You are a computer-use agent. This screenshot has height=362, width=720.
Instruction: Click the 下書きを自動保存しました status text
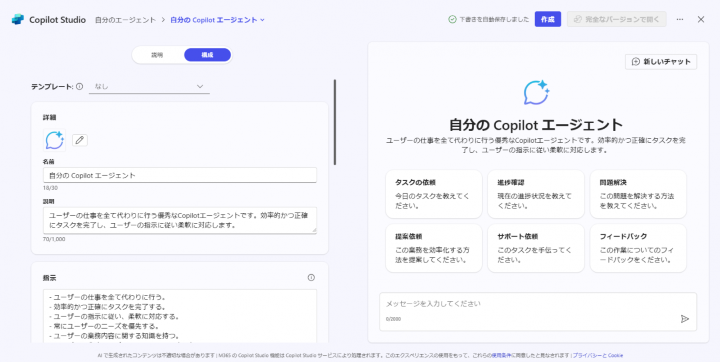494,19
